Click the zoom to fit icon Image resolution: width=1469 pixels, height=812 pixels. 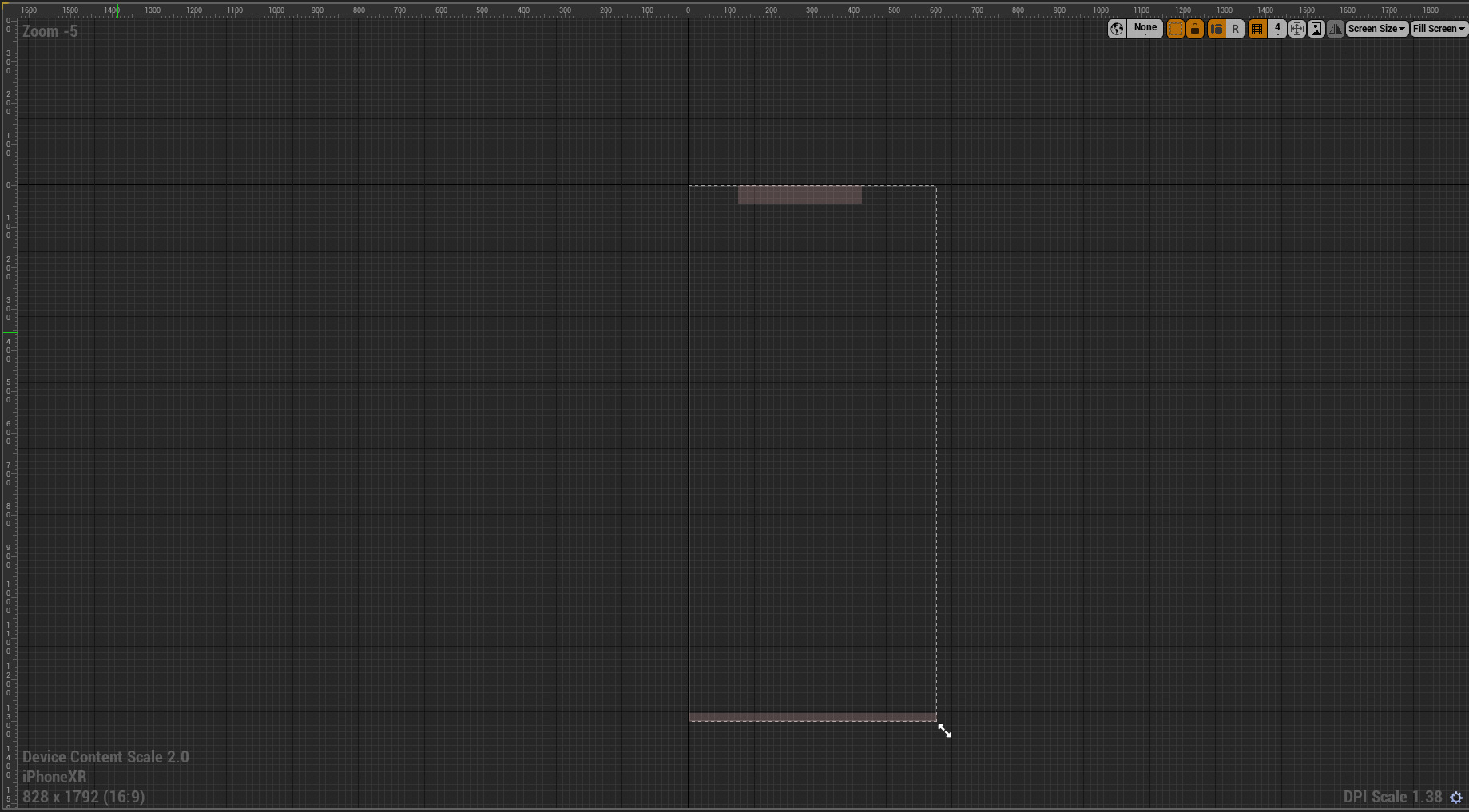pyautogui.click(x=1296, y=29)
